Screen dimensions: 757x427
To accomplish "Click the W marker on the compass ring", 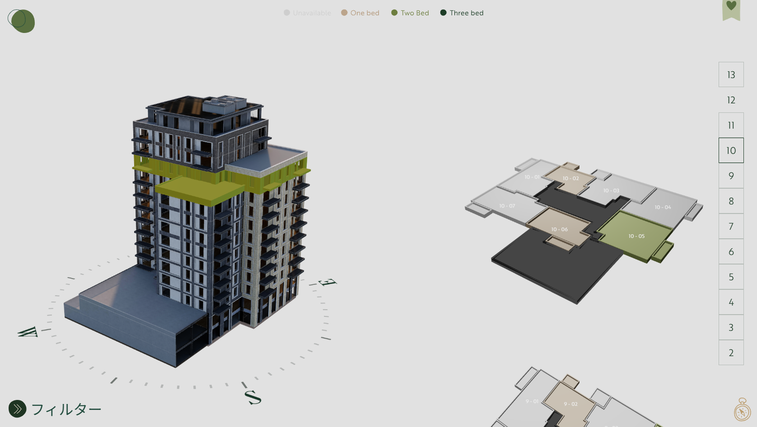I will (27, 332).
